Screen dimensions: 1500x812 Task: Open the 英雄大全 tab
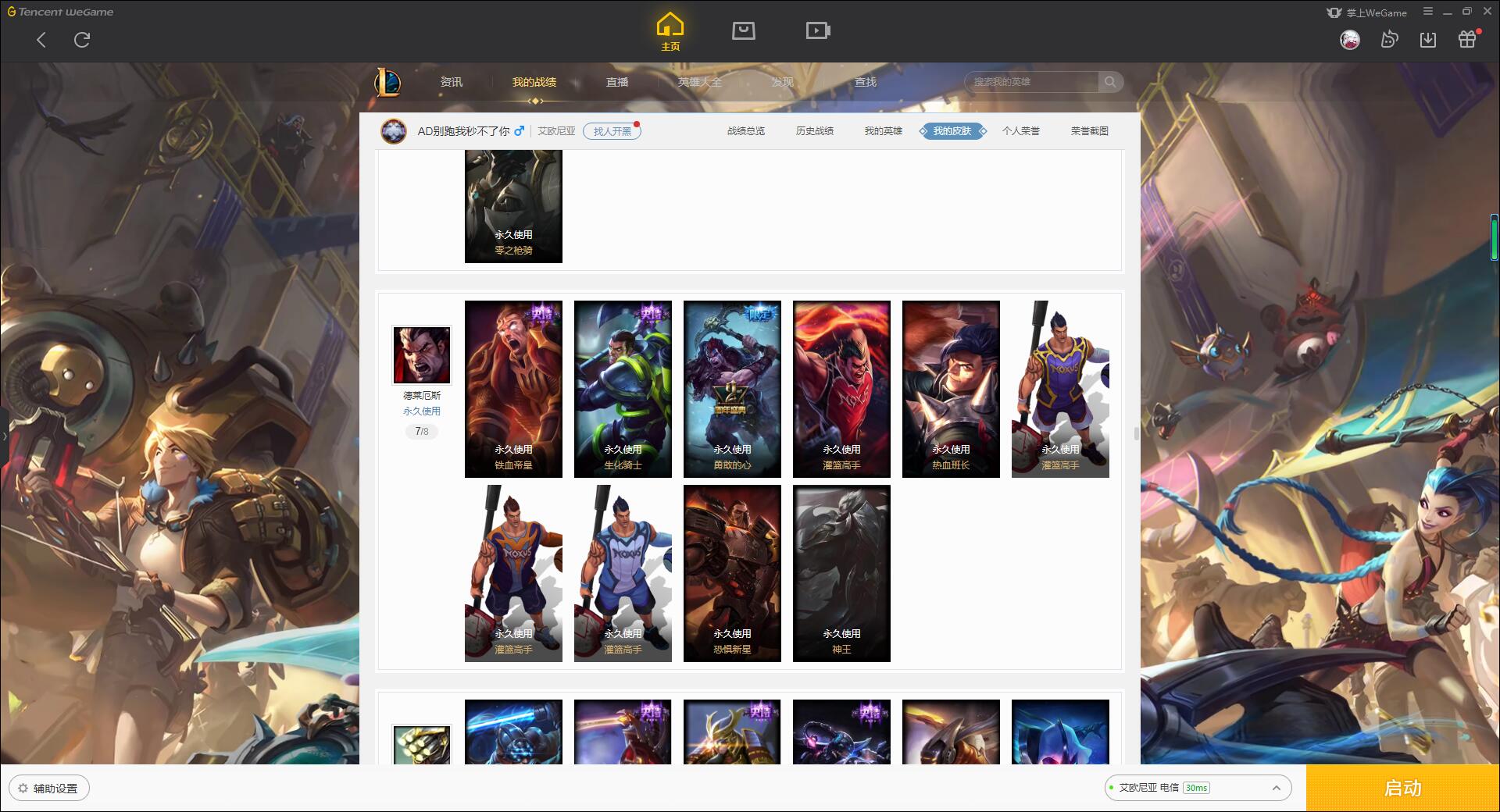pos(700,82)
